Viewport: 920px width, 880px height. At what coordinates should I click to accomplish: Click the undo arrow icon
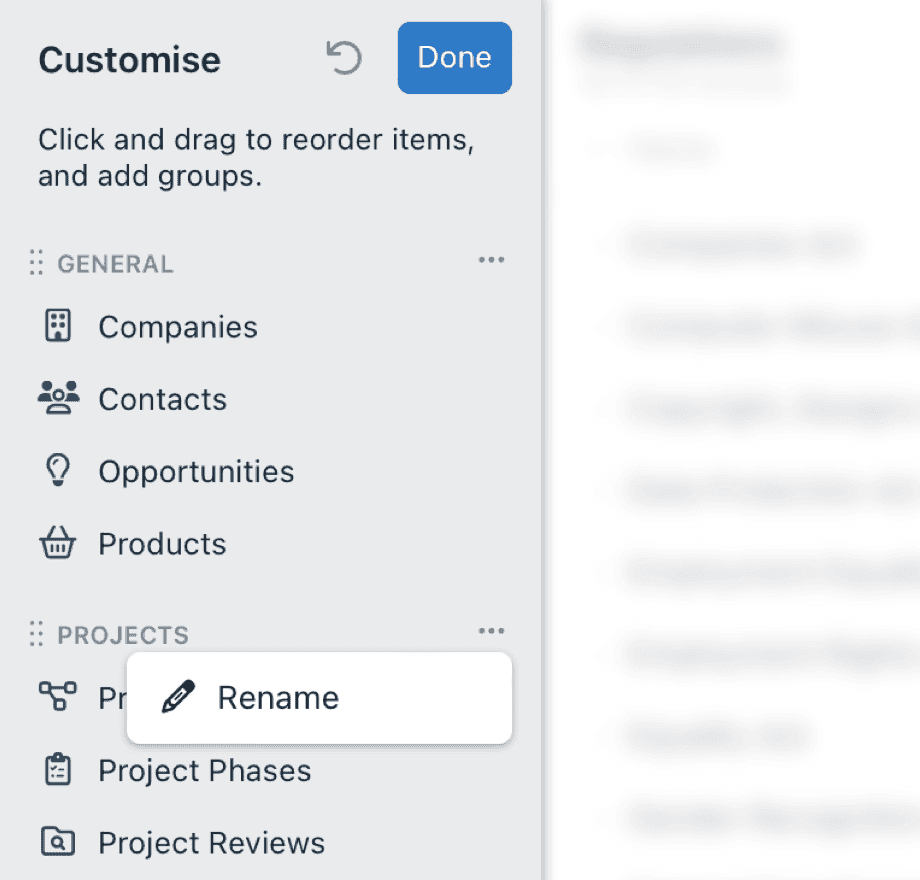pos(343,58)
